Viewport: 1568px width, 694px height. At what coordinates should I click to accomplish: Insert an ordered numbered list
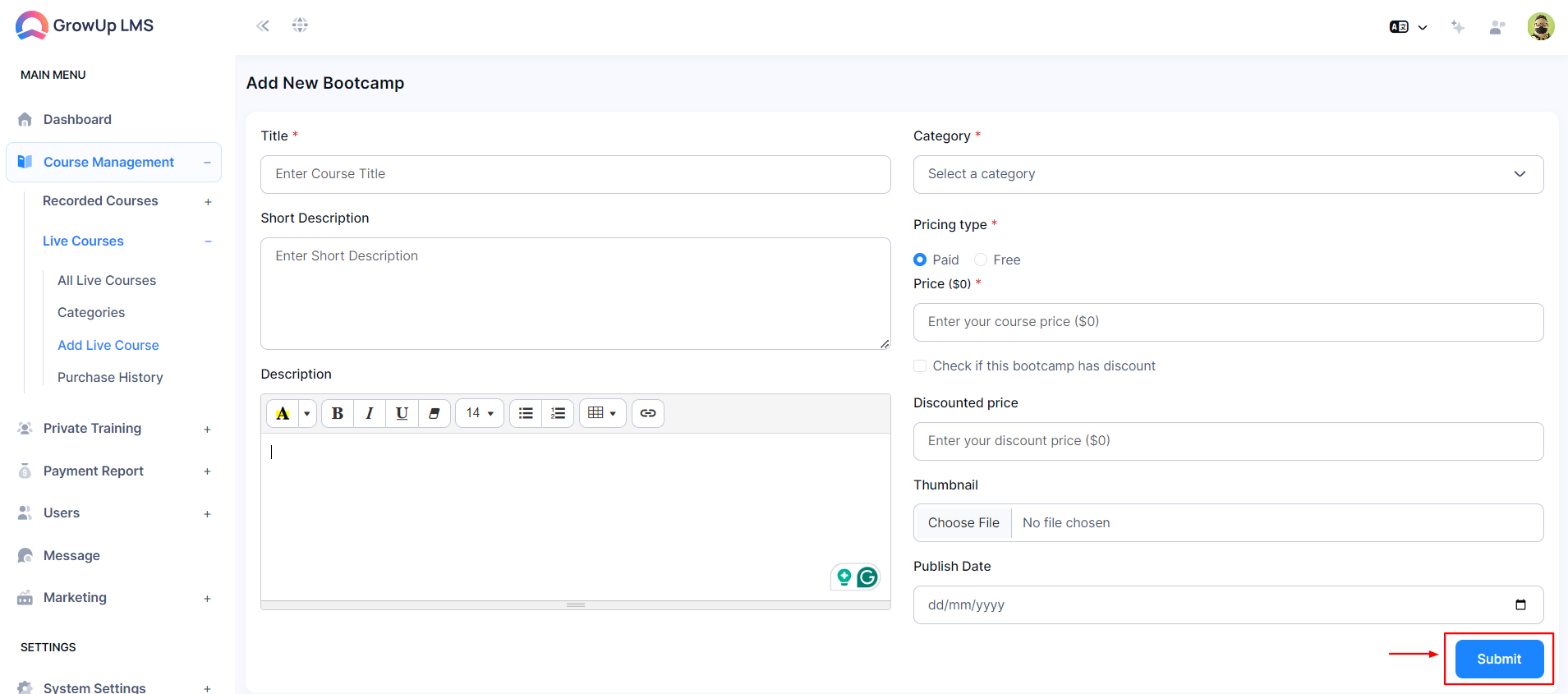click(x=558, y=413)
